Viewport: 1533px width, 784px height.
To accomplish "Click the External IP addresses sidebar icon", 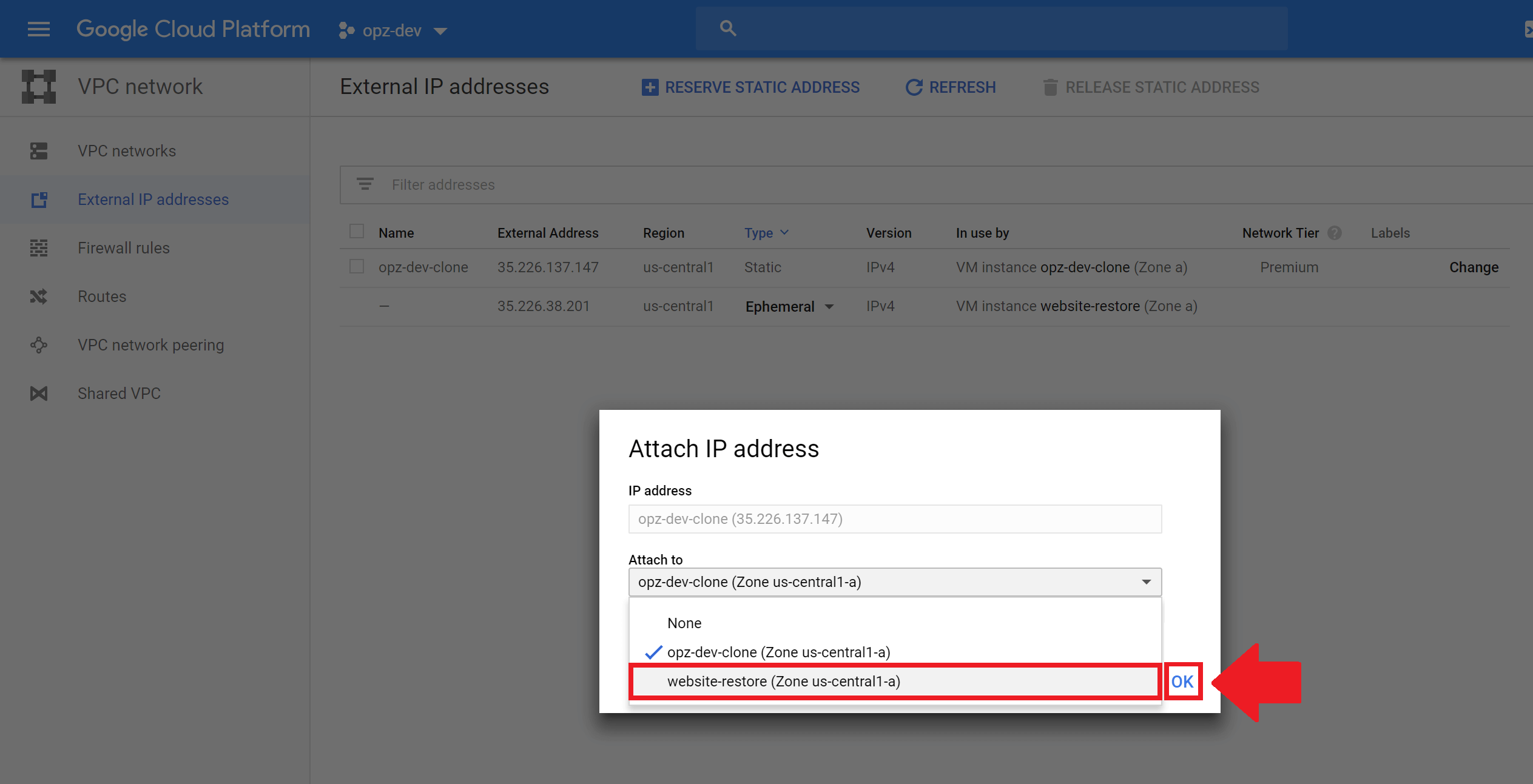I will click(39, 199).
